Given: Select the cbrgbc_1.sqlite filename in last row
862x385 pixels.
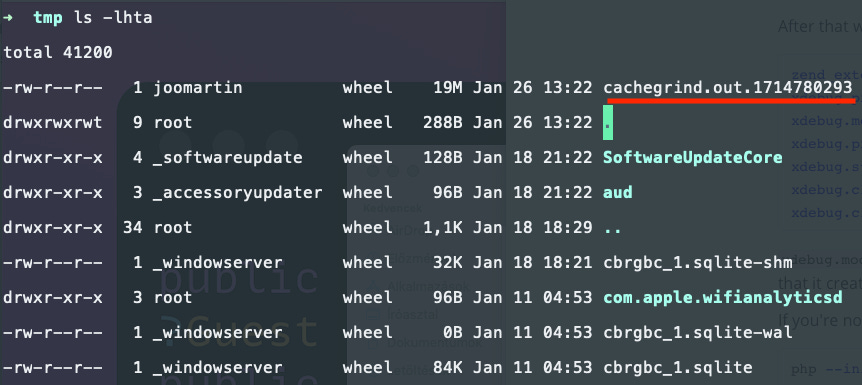Looking at the screenshot, I should click(678, 367).
